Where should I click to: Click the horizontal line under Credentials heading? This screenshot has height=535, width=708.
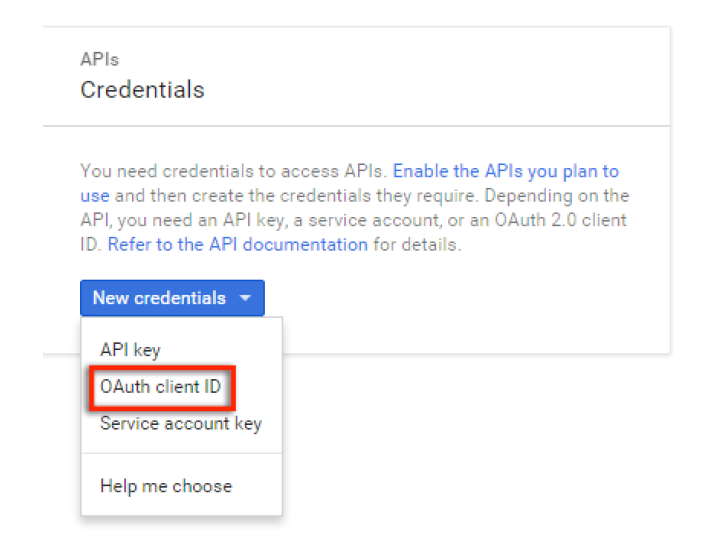356,126
